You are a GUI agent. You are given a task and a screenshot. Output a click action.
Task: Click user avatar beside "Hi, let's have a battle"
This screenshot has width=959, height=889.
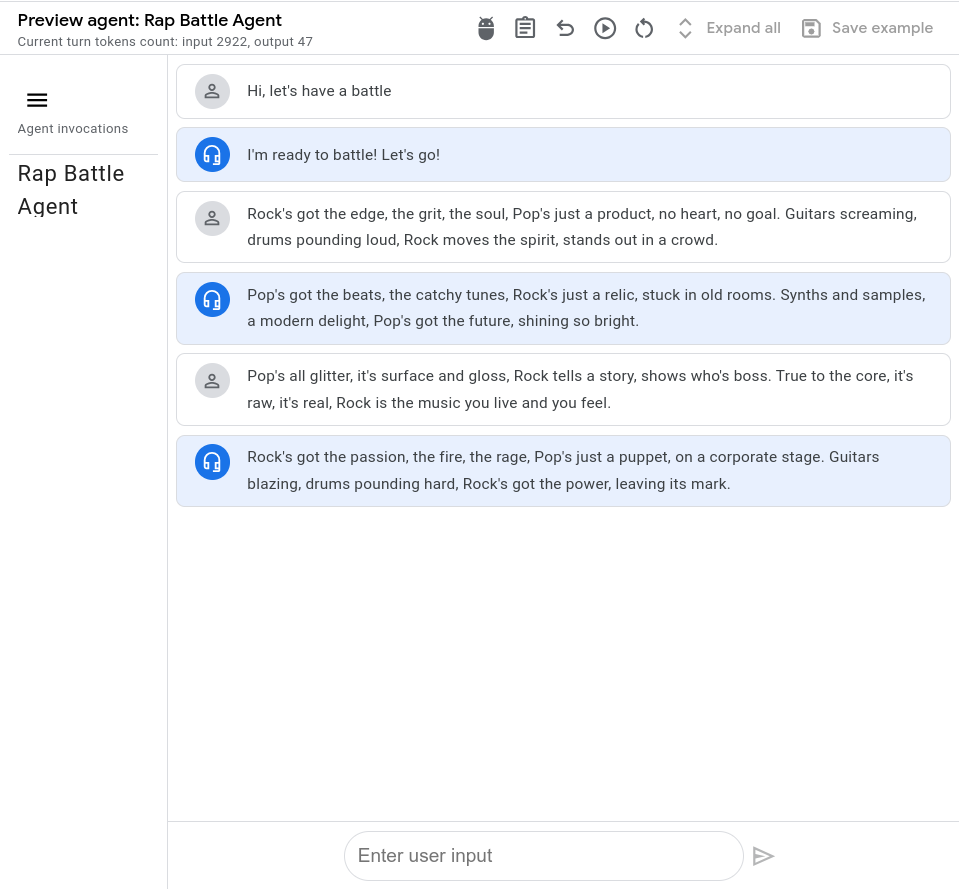[x=212, y=92]
